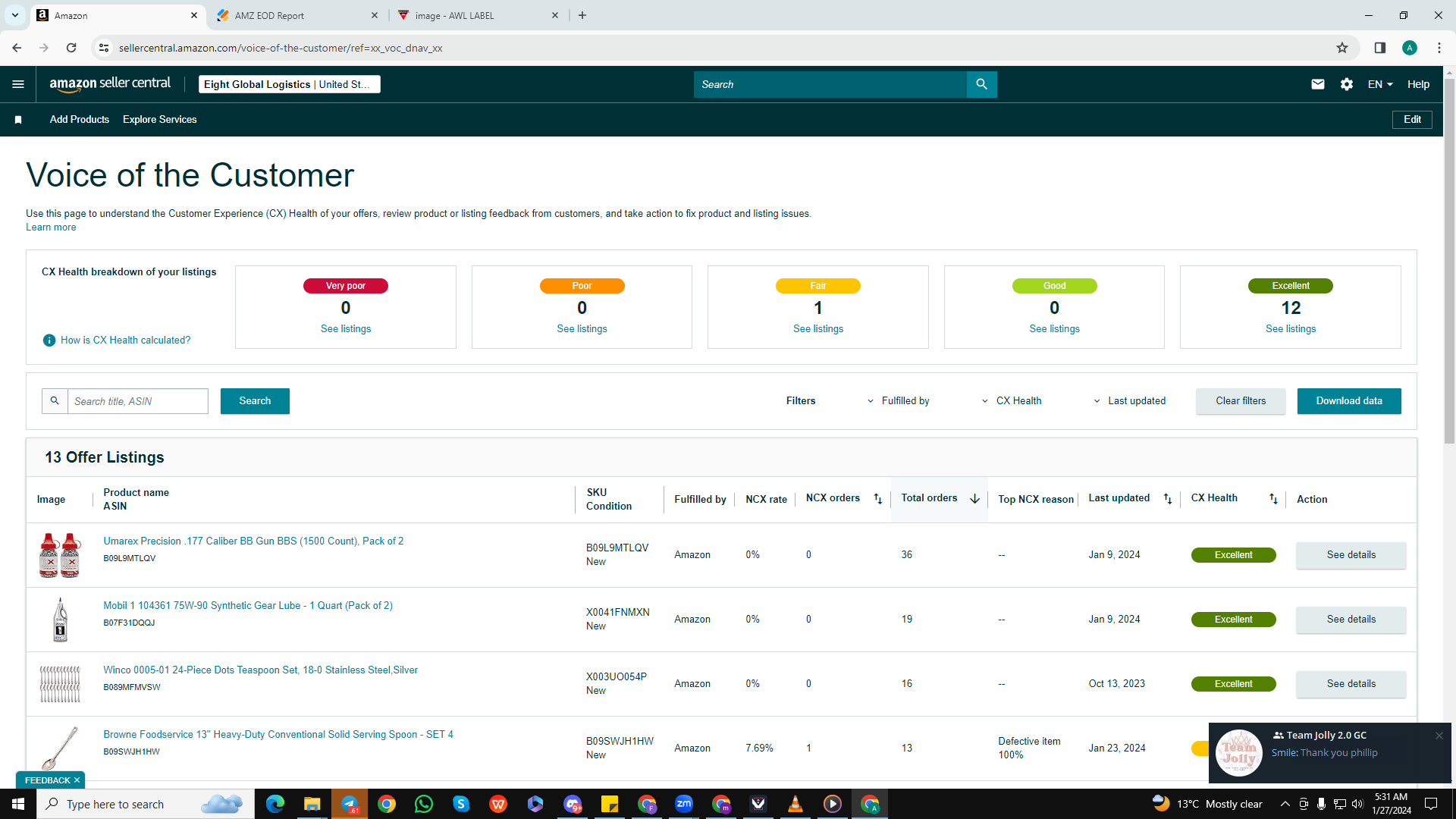Viewport: 1456px width, 819px height.
Task: Open Browne Foodservice Serving Spoon product link
Action: click(x=278, y=735)
